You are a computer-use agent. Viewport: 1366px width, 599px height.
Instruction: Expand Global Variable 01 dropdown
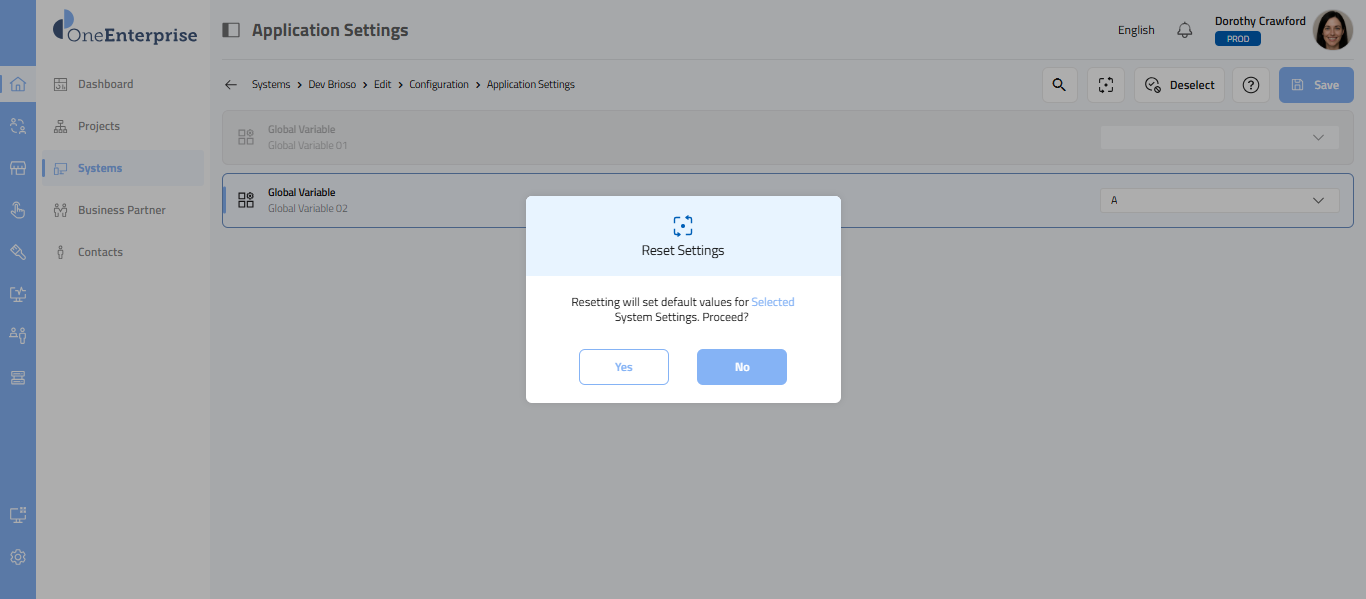pos(1219,137)
